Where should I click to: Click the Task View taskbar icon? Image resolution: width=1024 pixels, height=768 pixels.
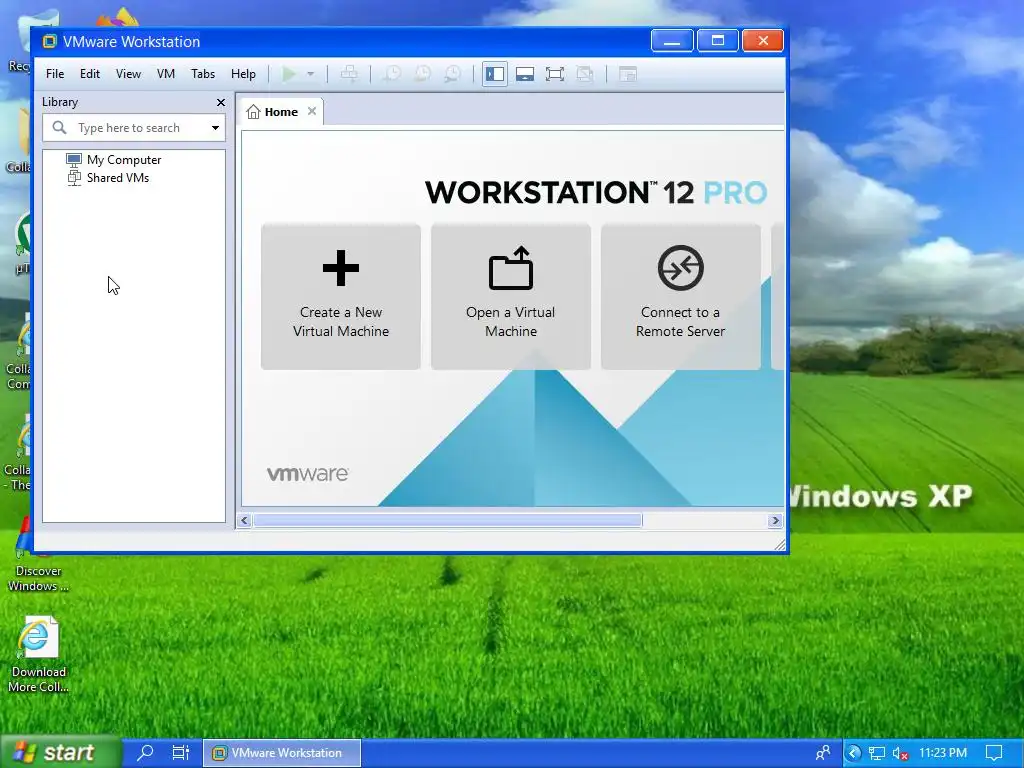click(x=180, y=752)
